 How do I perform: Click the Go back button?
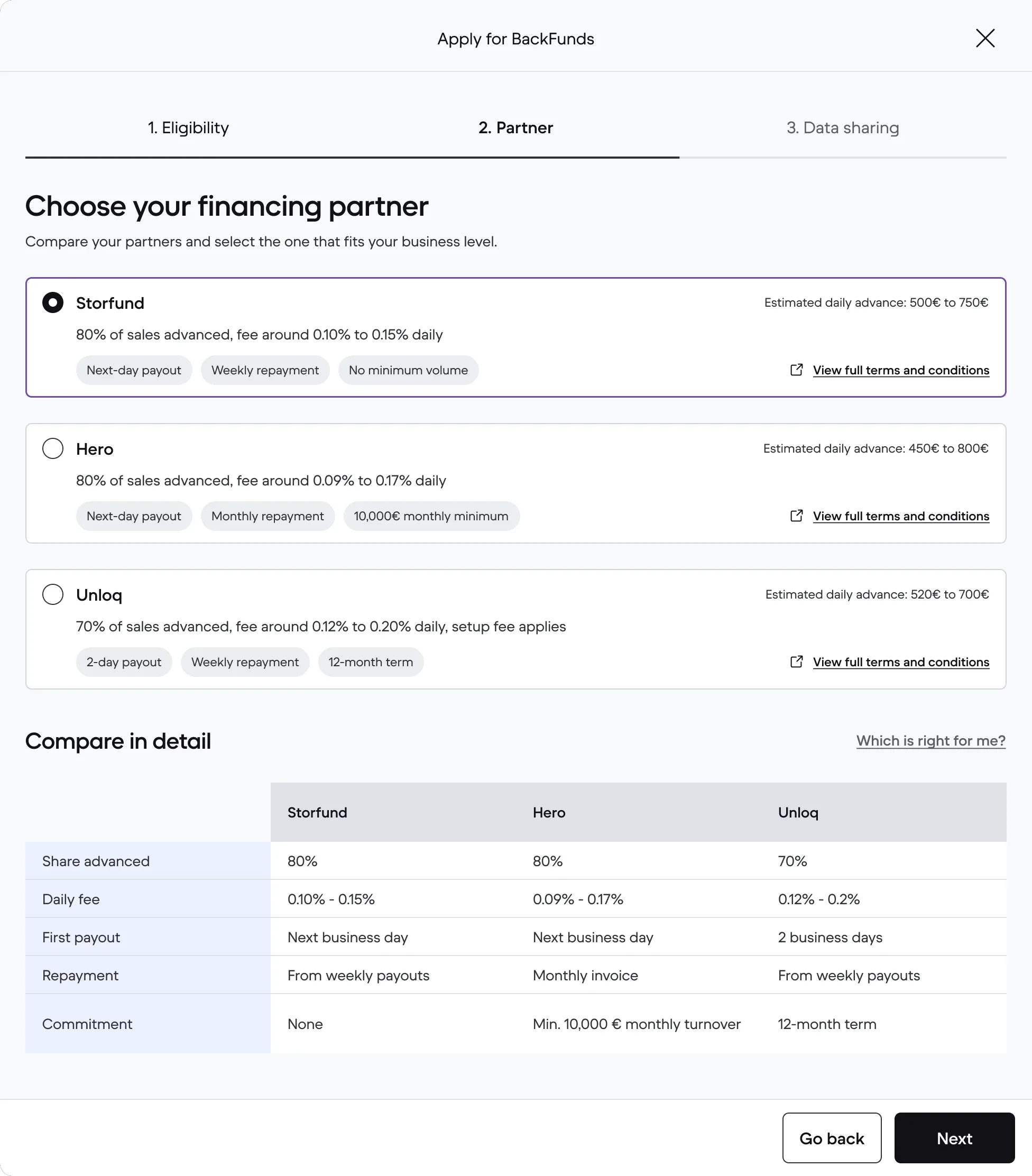click(x=832, y=1138)
